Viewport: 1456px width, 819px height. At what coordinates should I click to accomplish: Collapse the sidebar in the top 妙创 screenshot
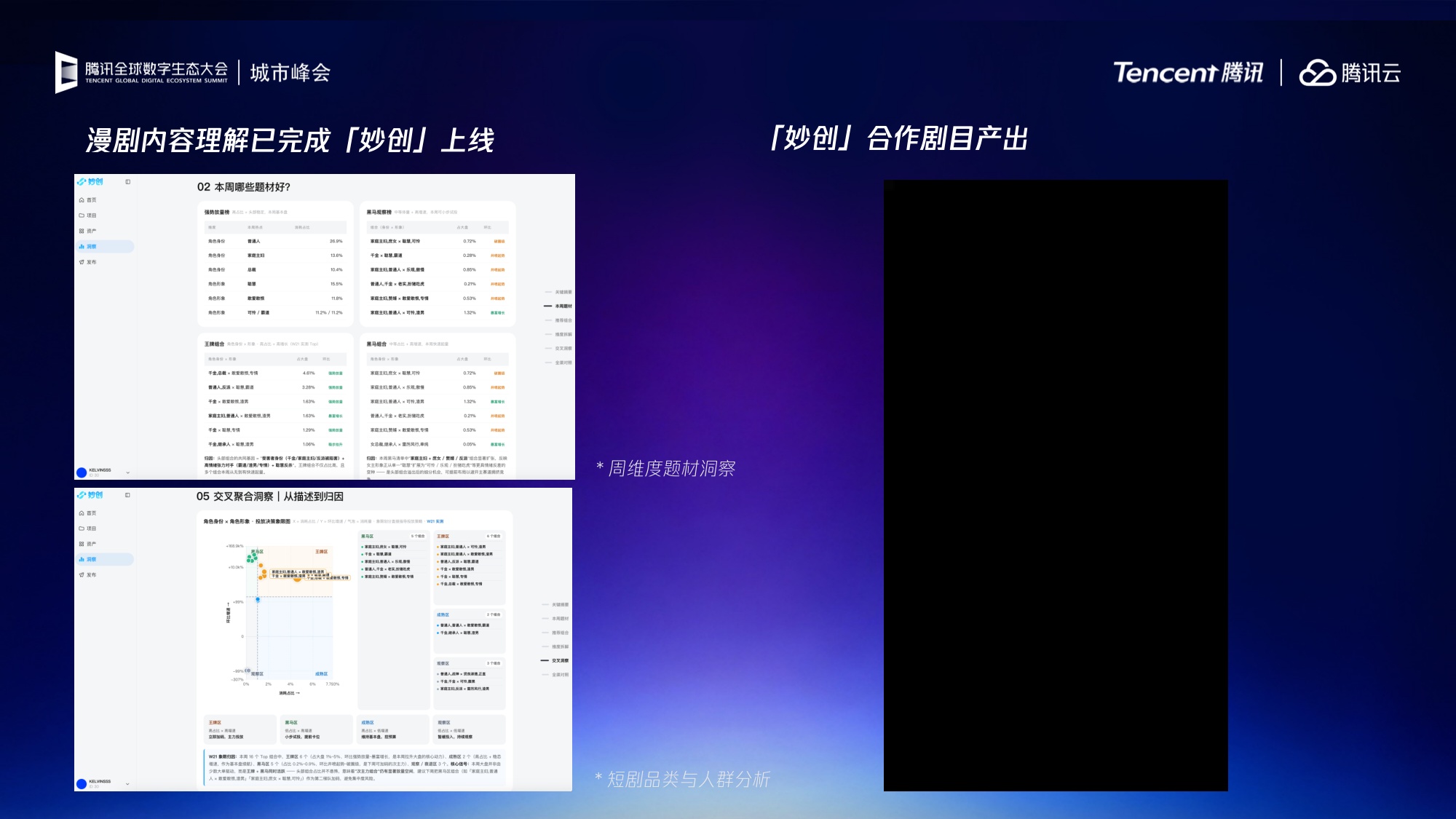(x=127, y=182)
